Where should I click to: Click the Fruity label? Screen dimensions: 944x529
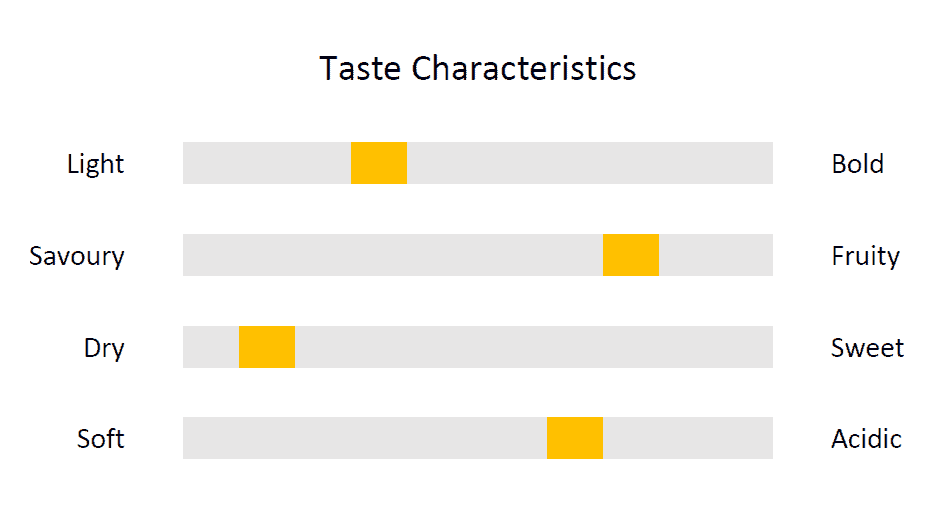(x=866, y=257)
